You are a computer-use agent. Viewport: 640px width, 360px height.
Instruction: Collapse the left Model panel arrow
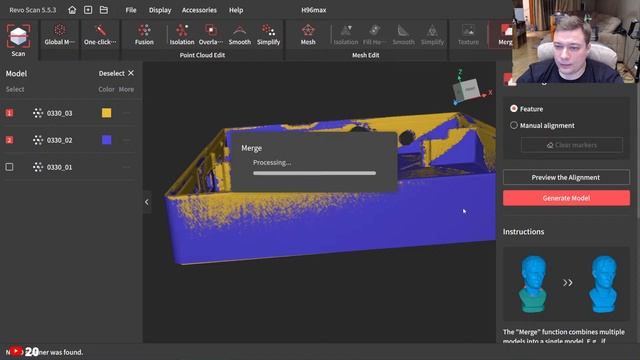point(147,202)
